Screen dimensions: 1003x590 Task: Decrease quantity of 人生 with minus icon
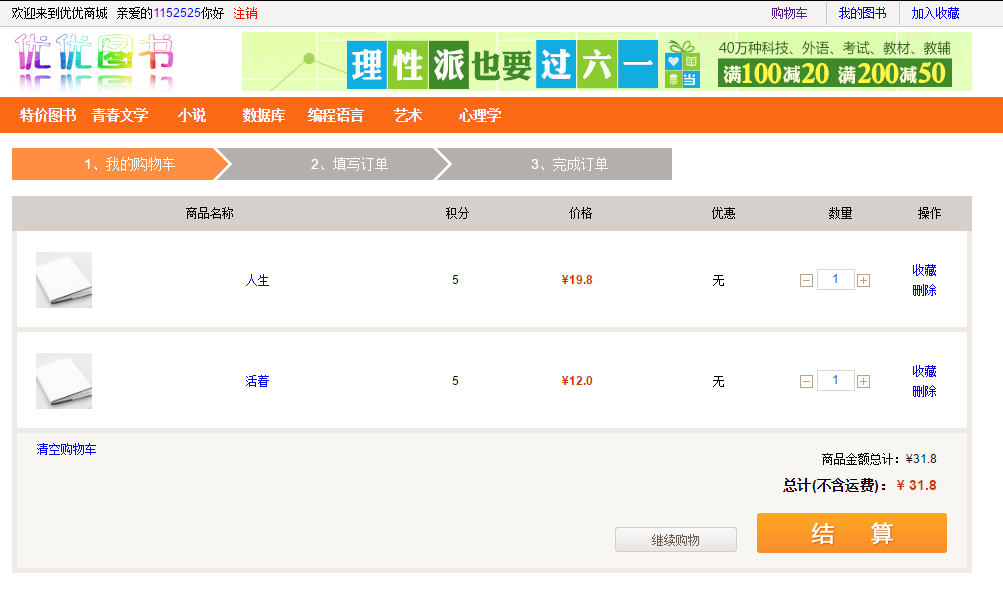806,280
